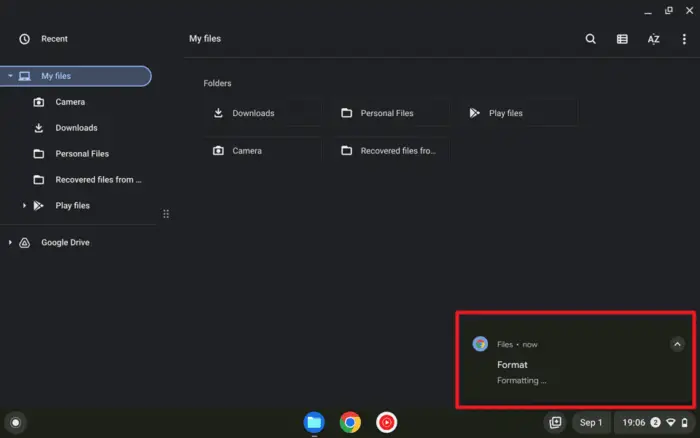Minimize the Files window
700x438 pixels.
(648, 11)
